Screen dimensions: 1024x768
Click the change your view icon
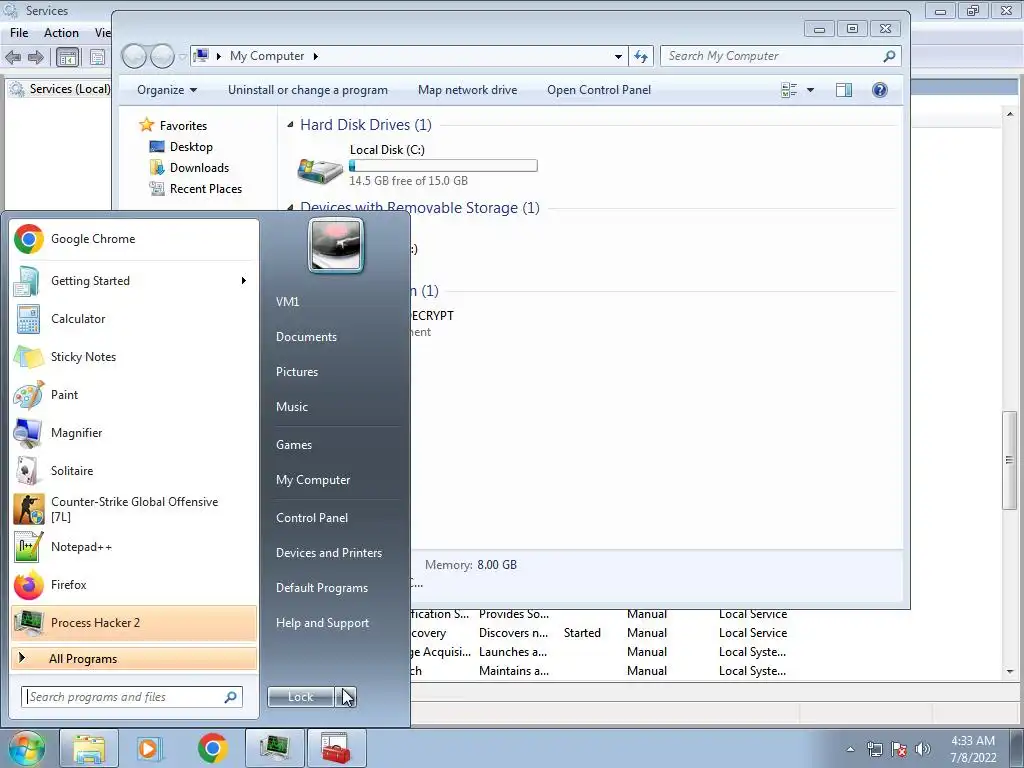coord(789,90)
